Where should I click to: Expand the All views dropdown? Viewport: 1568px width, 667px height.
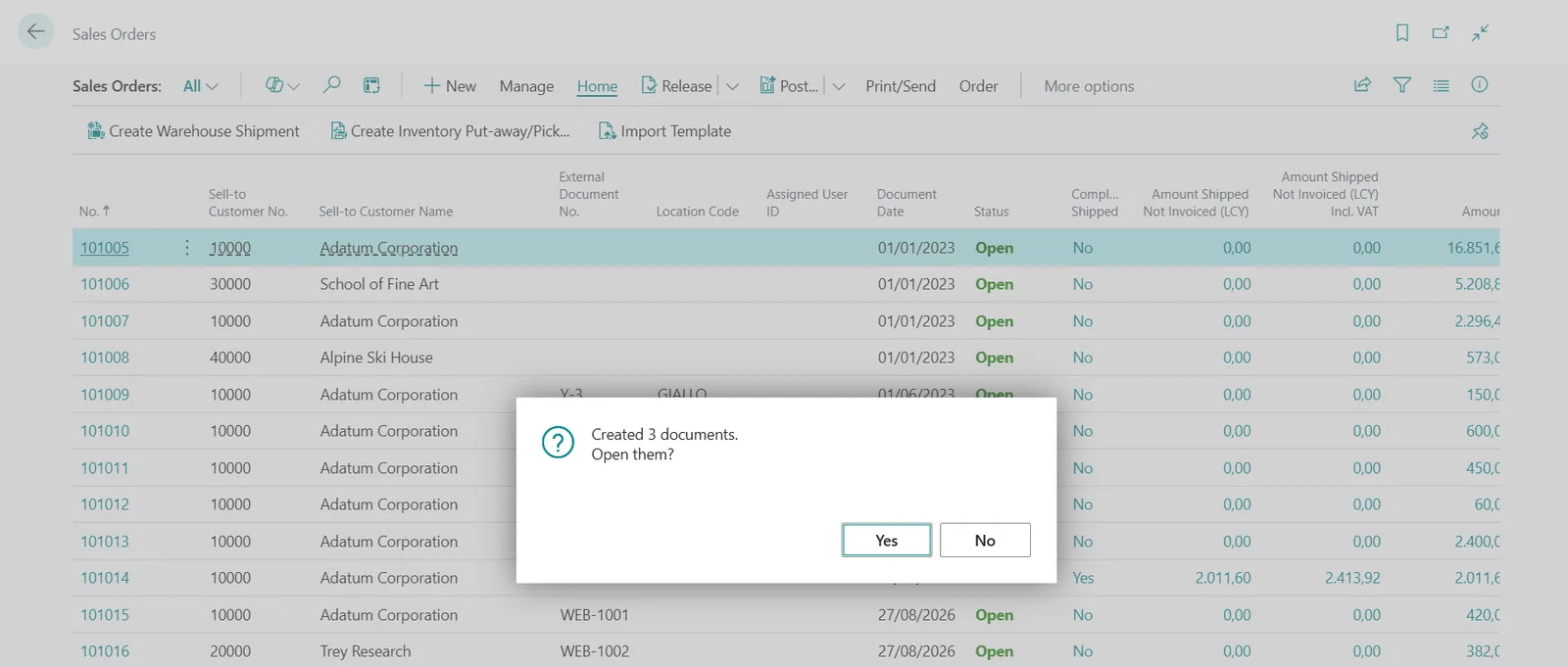pos(201,86)
